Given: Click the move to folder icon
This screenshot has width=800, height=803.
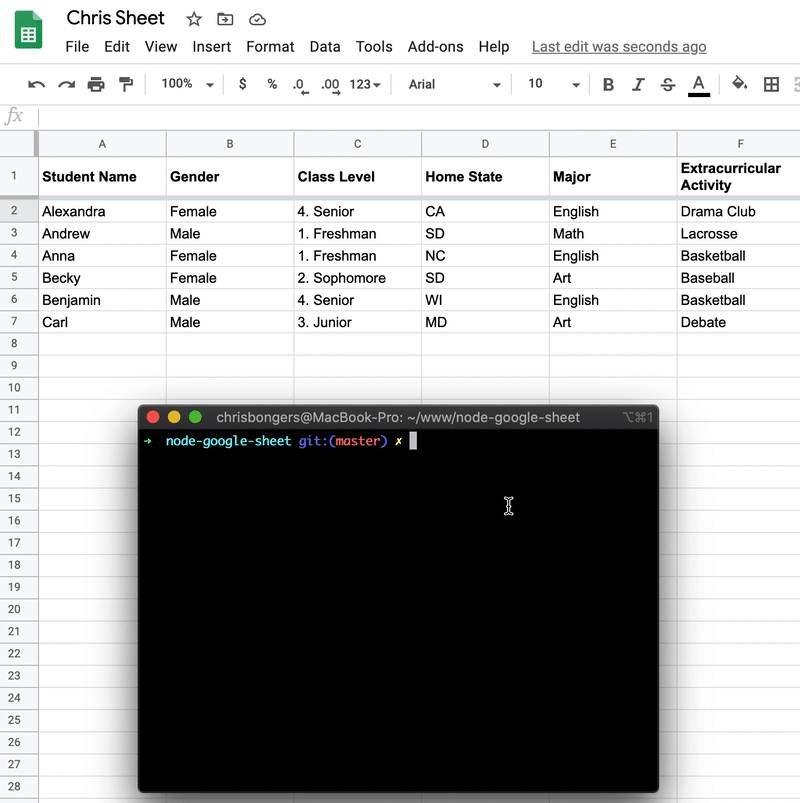Looking at the screenshot, I should point(225,19).
